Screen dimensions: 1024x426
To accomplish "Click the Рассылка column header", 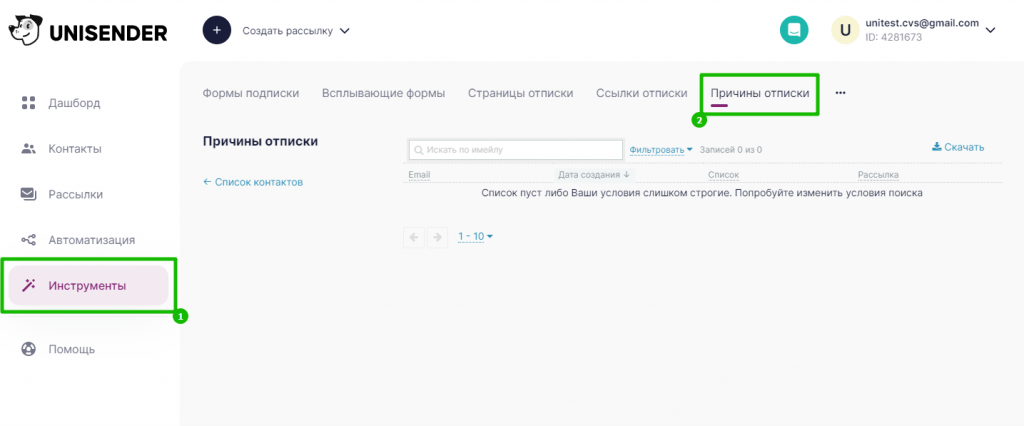I will [x=878, y=175].
